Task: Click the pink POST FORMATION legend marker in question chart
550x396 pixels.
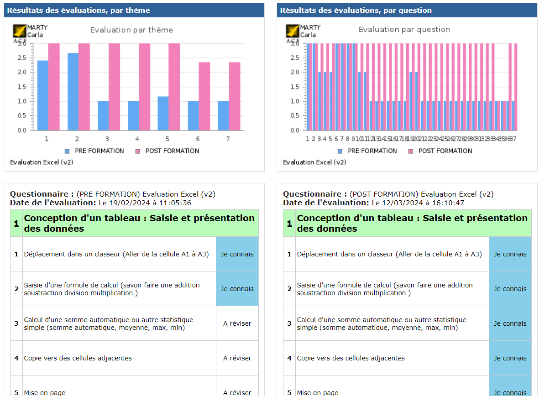Action: (411, 151)
